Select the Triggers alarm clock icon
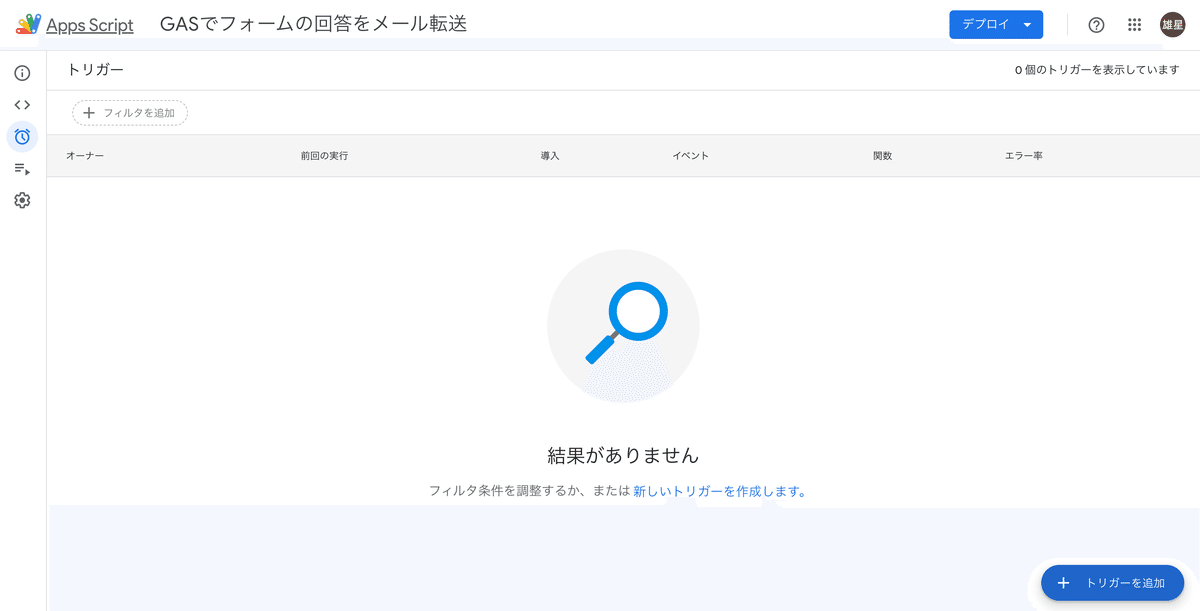Screen dimensions: 1200x611 (22, 136)
